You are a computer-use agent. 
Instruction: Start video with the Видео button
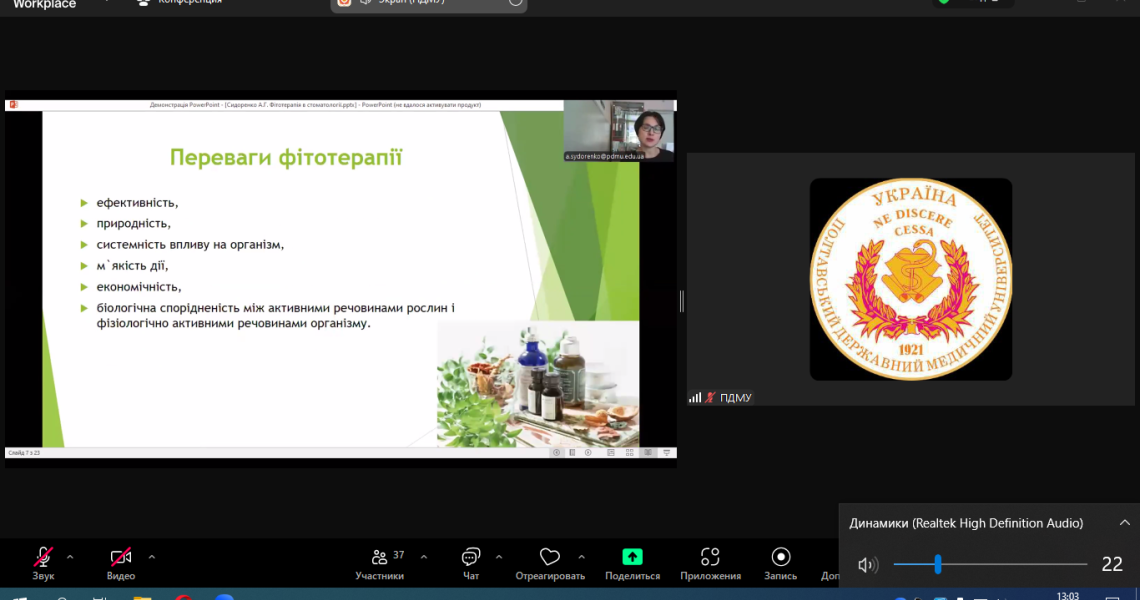[x=121, y=564]
